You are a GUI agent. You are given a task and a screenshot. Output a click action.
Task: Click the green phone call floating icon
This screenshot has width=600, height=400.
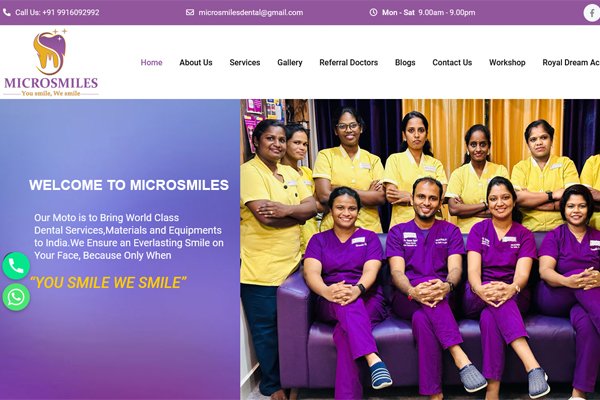(16, 266)
